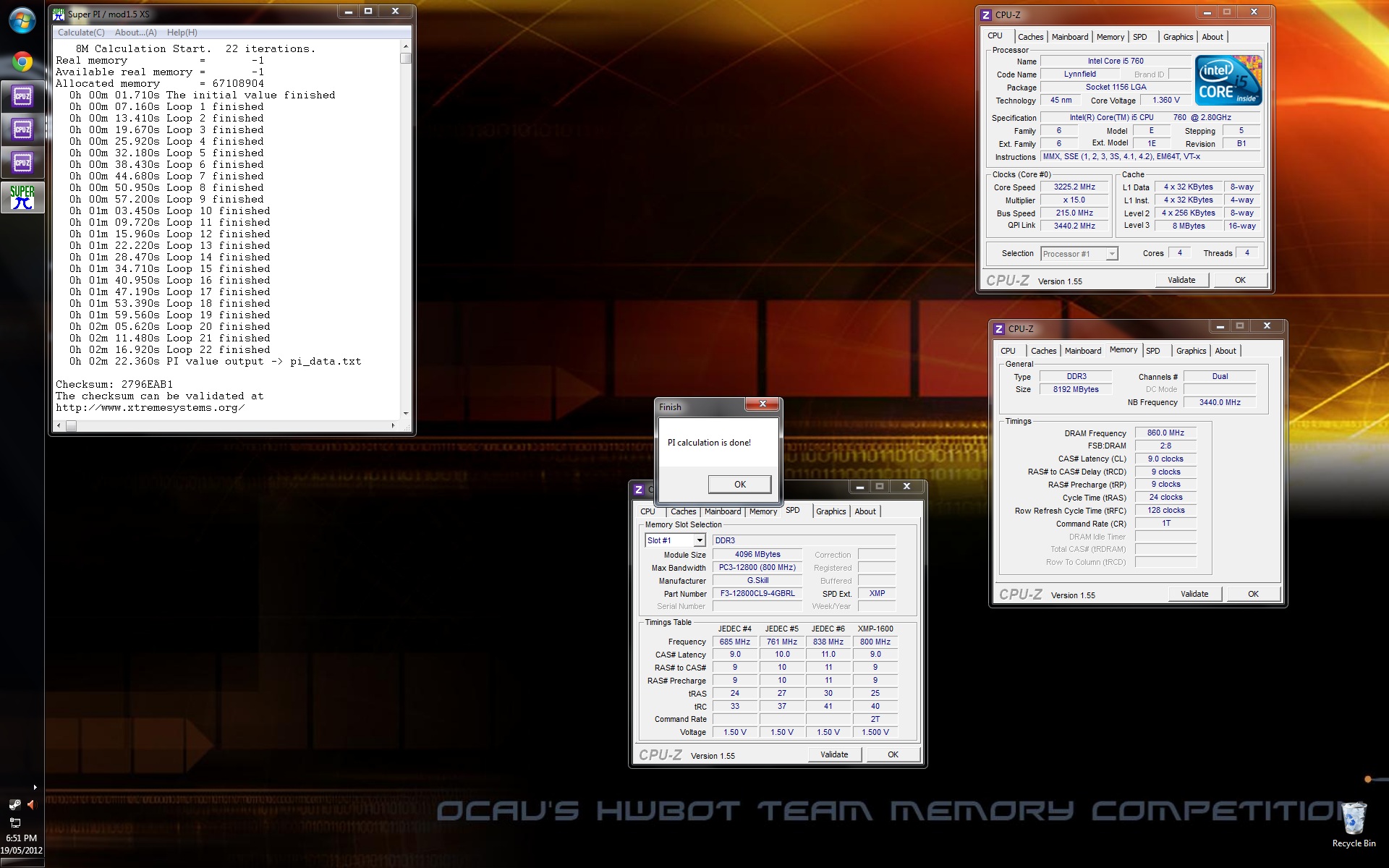Click OK in the SPD CPU-Z window
The height and width of the screenshot is (868, 1389).
tap(893, 754)
